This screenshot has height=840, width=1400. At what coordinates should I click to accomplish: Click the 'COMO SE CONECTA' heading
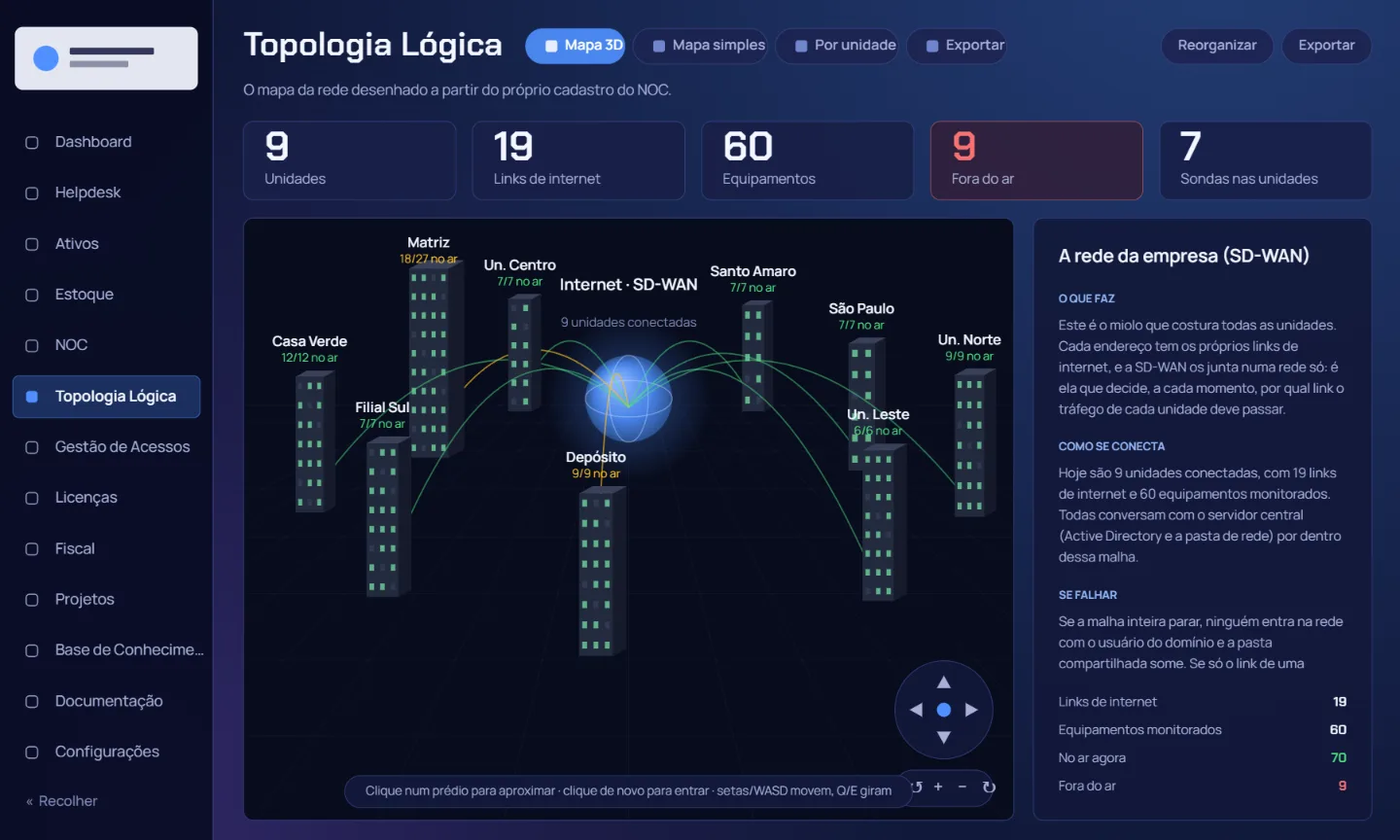[x=1111, y=446]
